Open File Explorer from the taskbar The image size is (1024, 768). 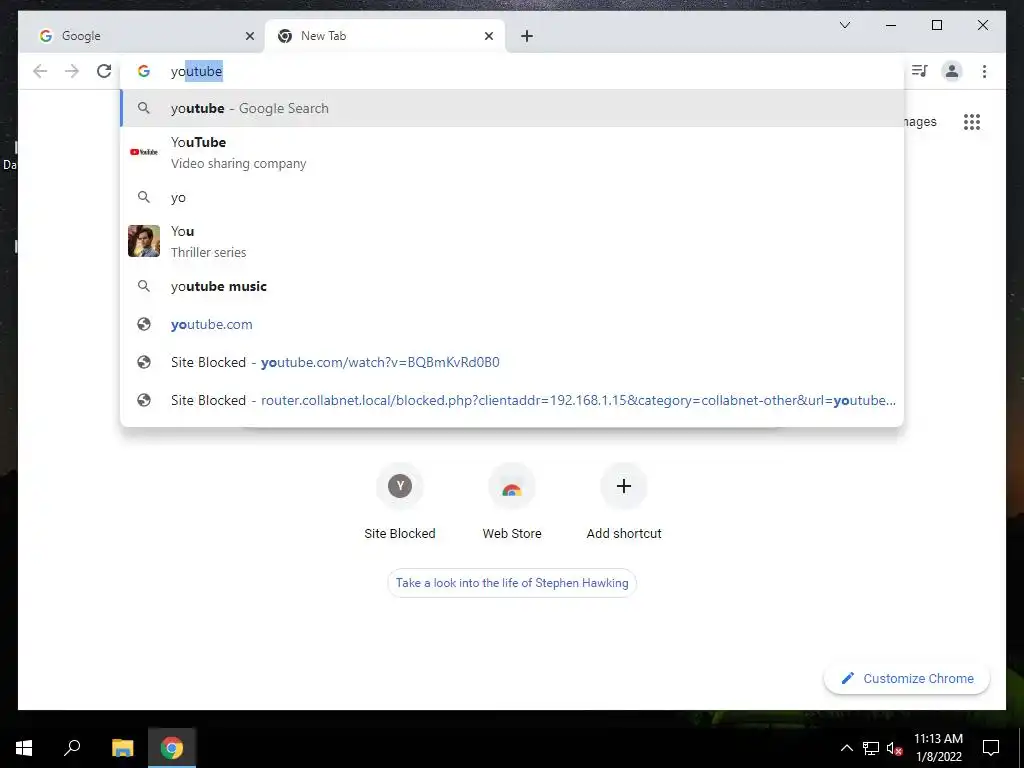pos(122,748)
